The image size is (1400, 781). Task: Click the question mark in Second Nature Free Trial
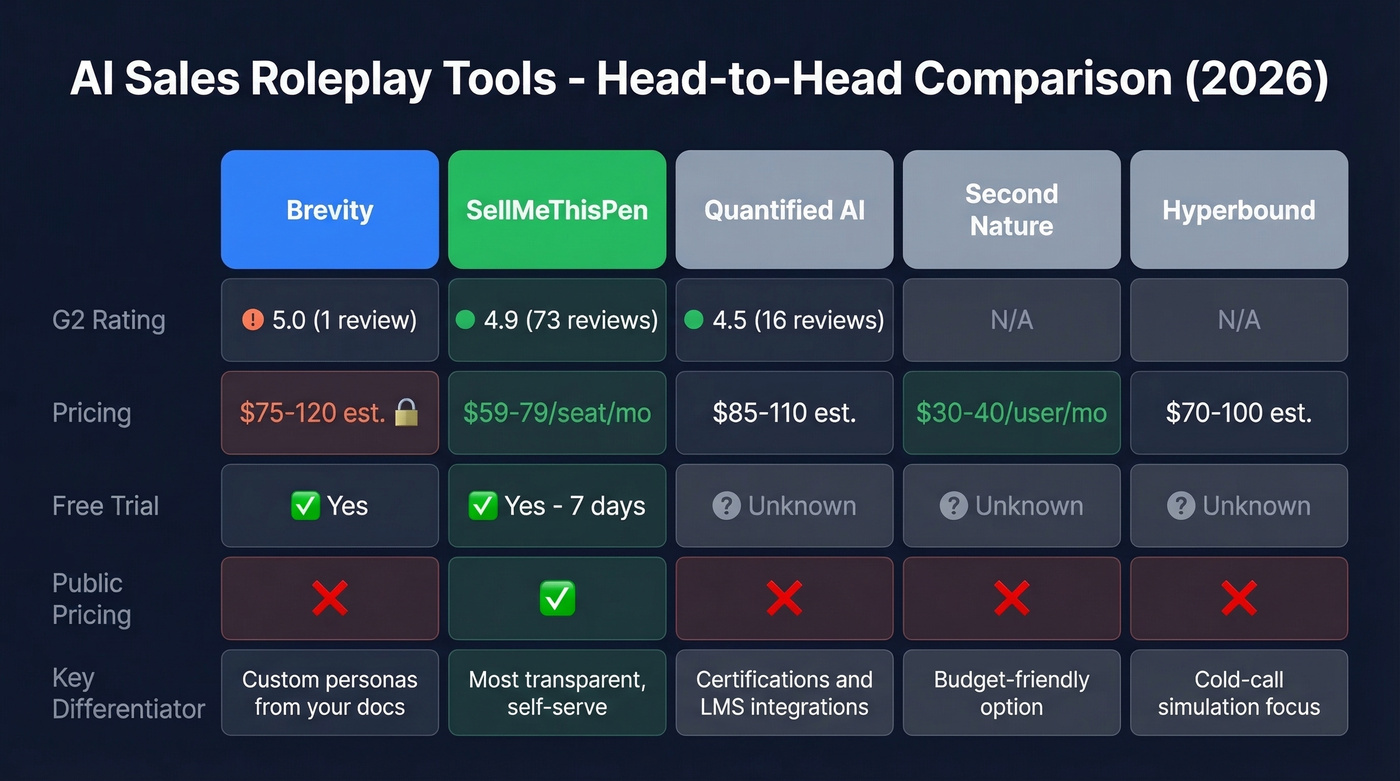(x=954, y=505)
